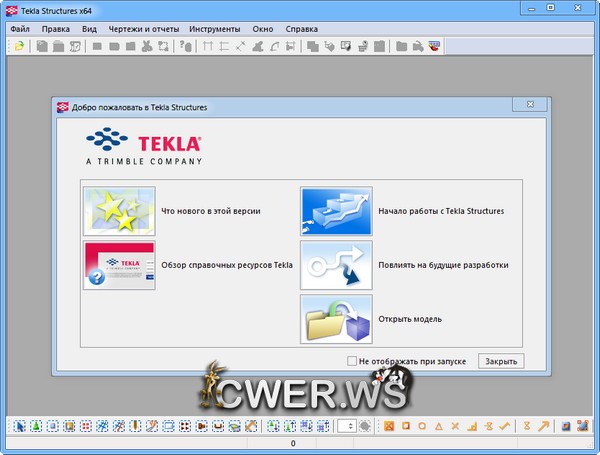
Task: Enable snap to points crossed-square icon
Action: pyautogui.click(x=389, y=426)
